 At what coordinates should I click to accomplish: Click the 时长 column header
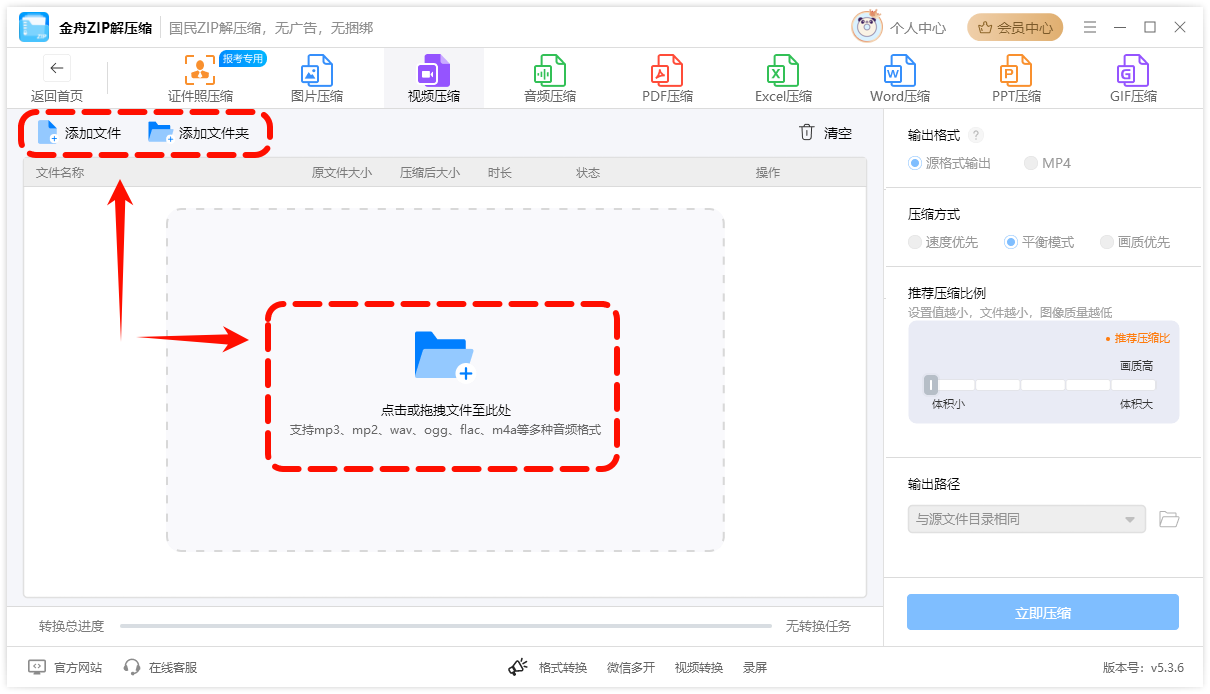pyautogui.click(x=500, y=173)
